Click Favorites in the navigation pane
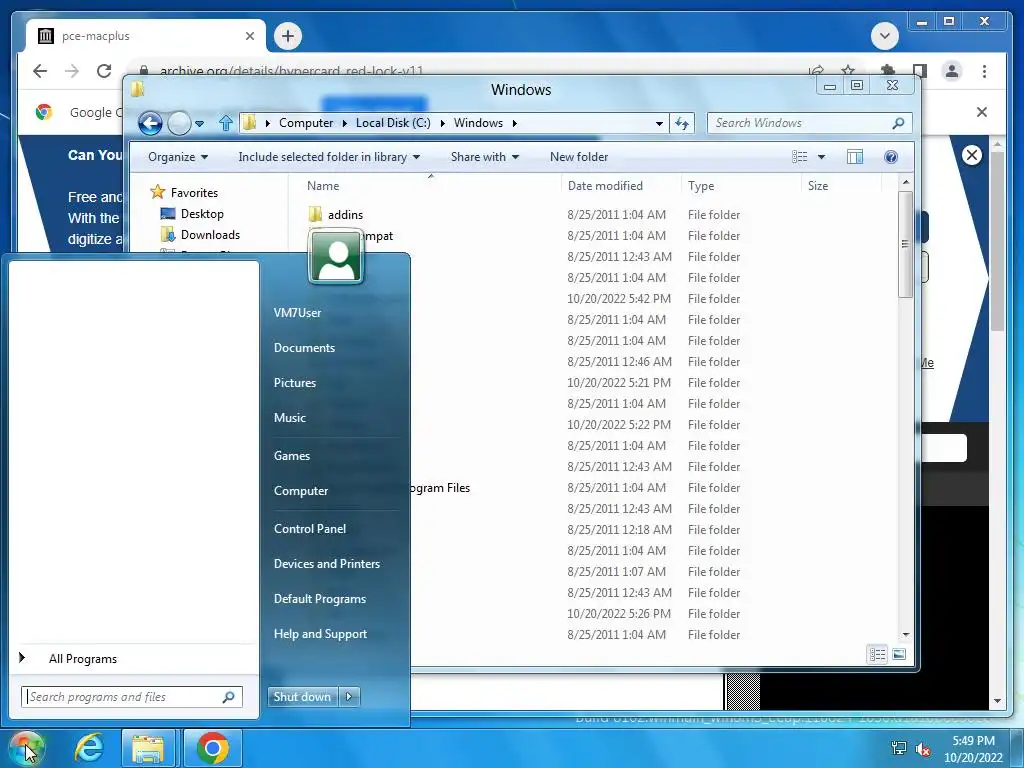1024x768 pixels. tap(194, 193)
